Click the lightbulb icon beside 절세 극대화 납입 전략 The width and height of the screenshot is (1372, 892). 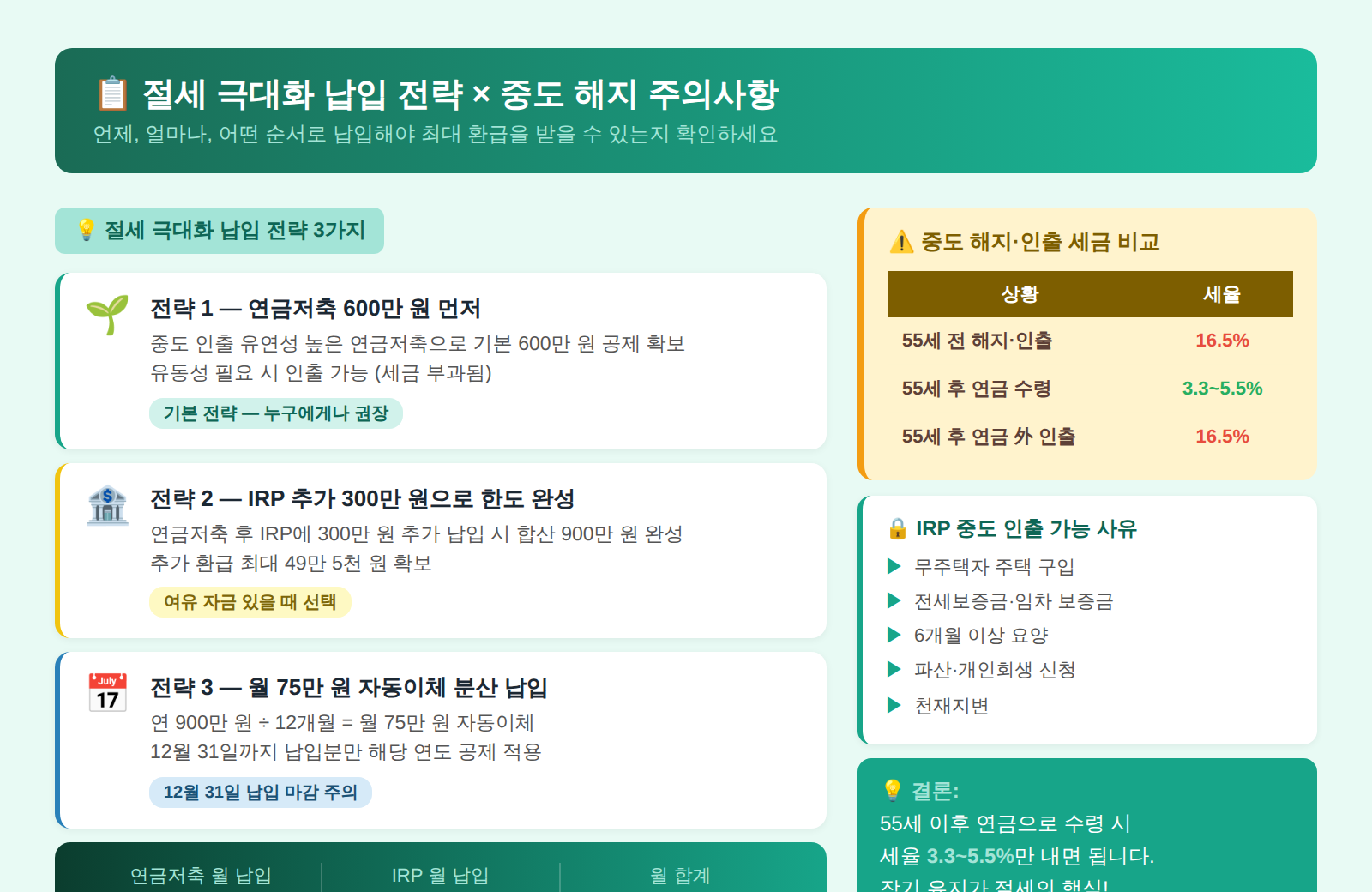85,230
